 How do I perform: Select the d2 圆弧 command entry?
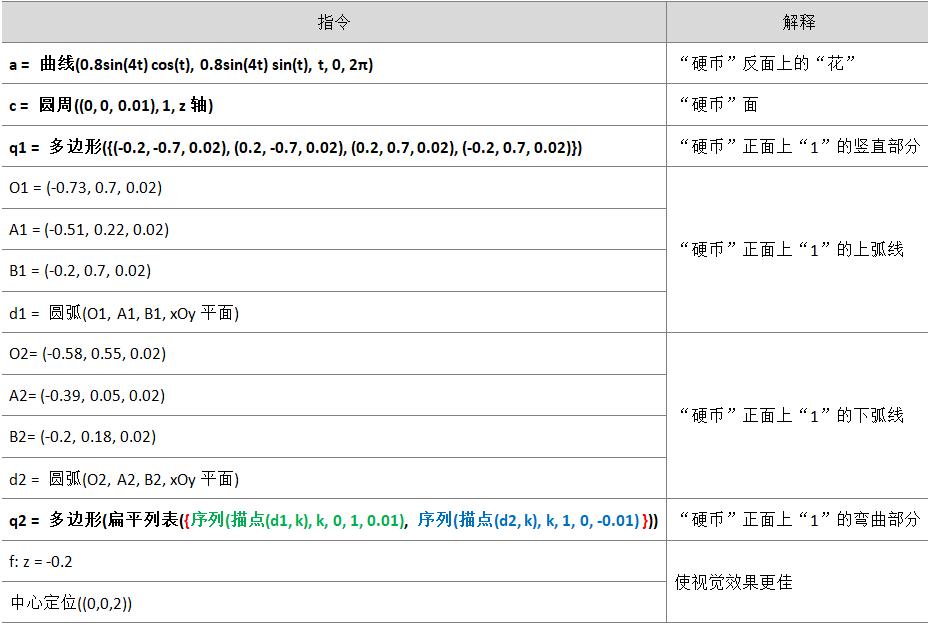click(130, 479)
